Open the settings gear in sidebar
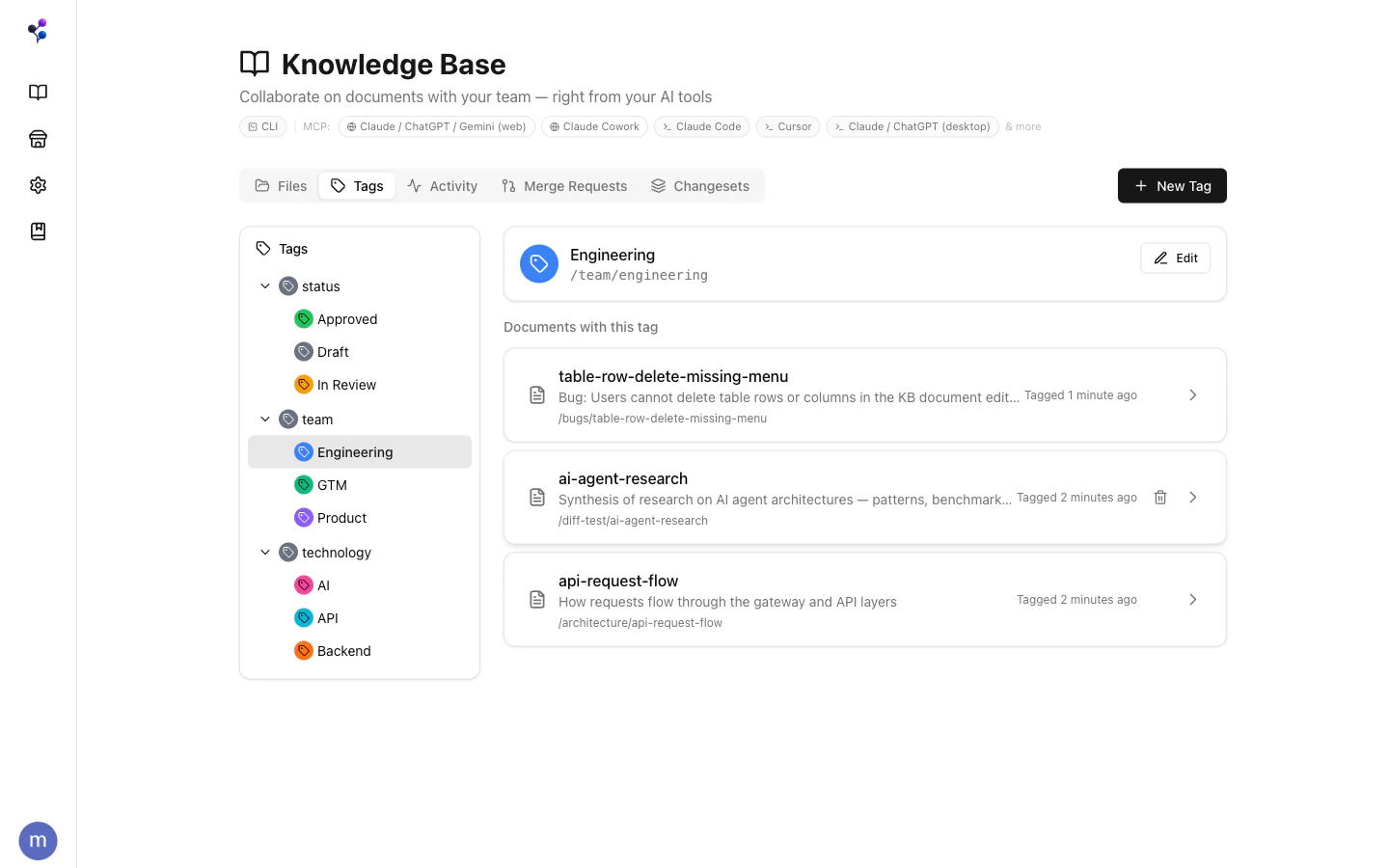 pyautogui.click(x=38, y=185)
